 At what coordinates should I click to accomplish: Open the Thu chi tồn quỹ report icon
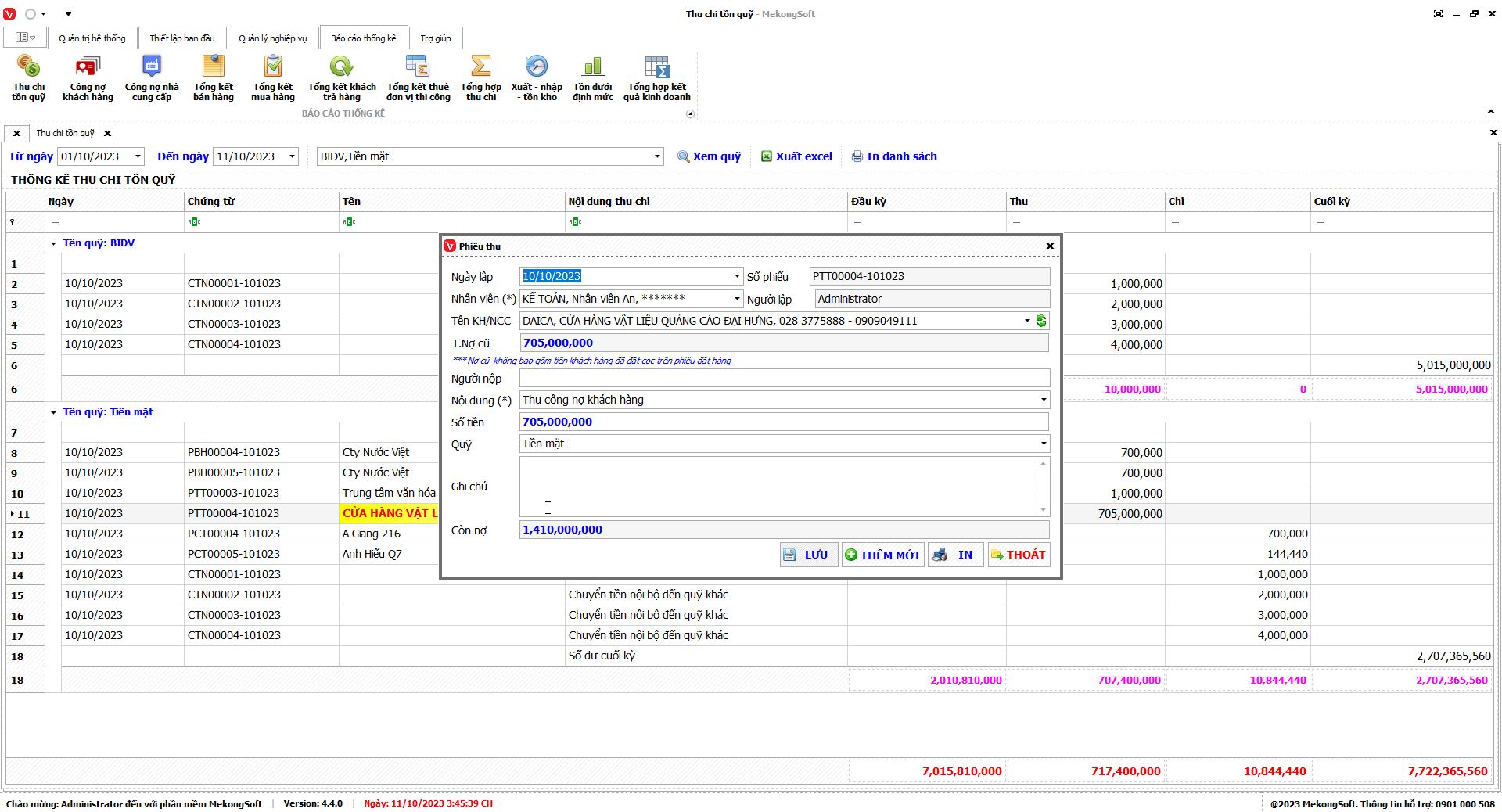tap(28, 77)
